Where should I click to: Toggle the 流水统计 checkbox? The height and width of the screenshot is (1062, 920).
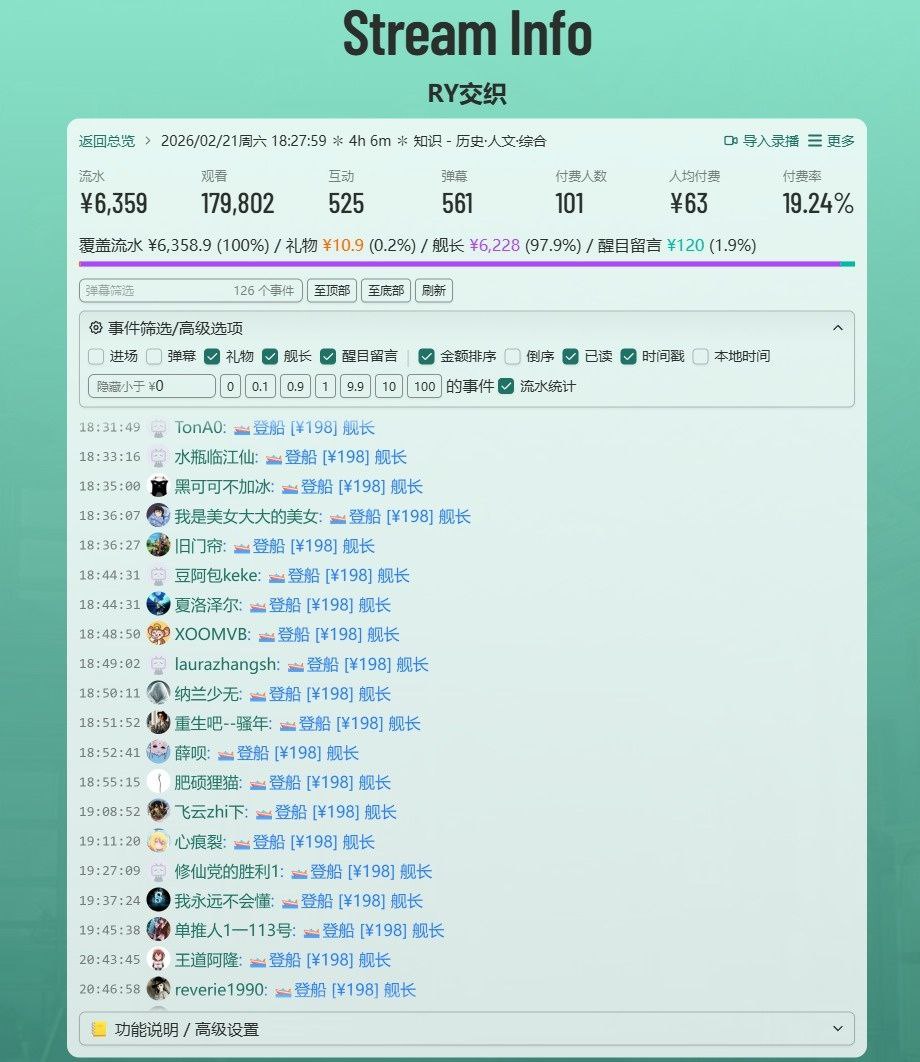click(506, 386)
